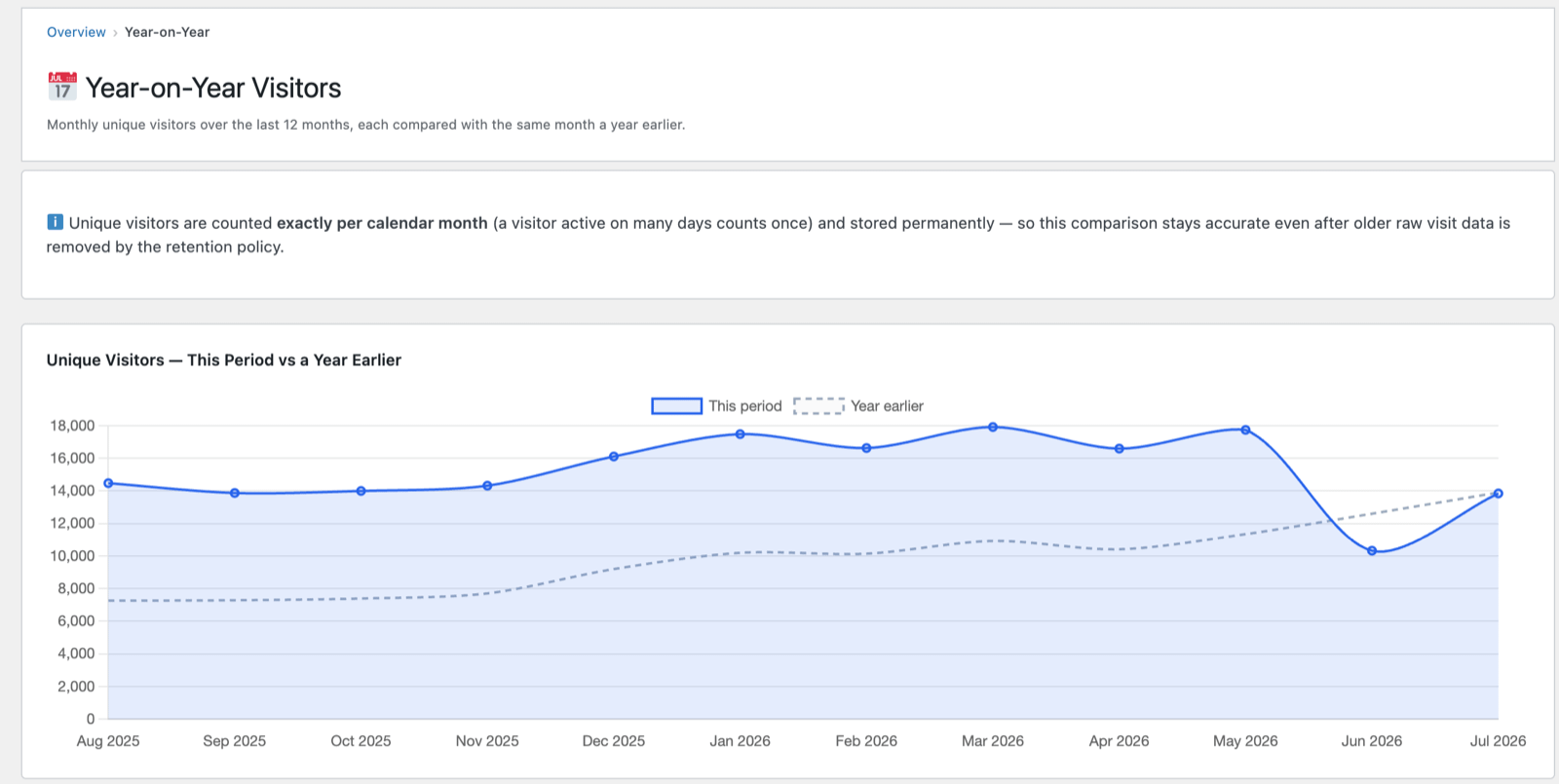Screen dimensions: 1559x784
Task: Select the Jun 2026 low data point
Action: (1372, 551)
